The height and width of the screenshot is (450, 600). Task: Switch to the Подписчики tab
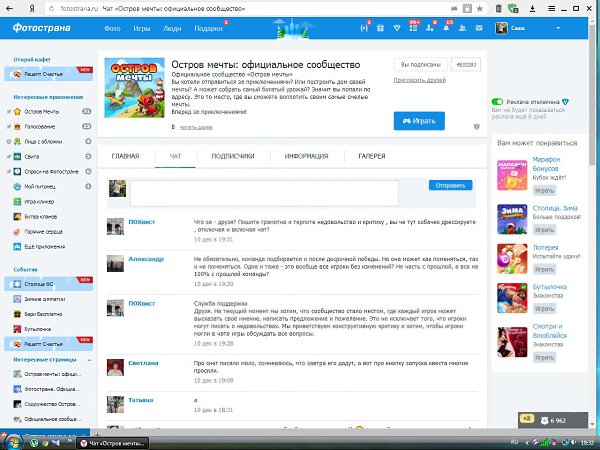[232, 157]
